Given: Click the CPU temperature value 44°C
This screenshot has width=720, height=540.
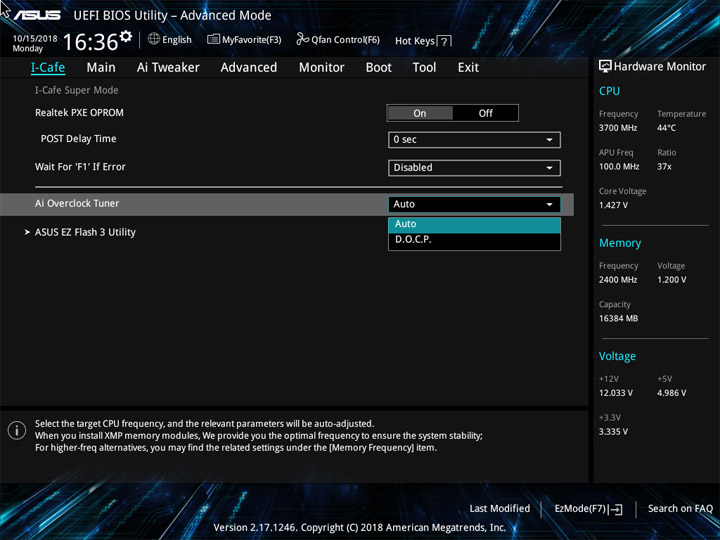Looking at the screenshot, I should (666, 128).
